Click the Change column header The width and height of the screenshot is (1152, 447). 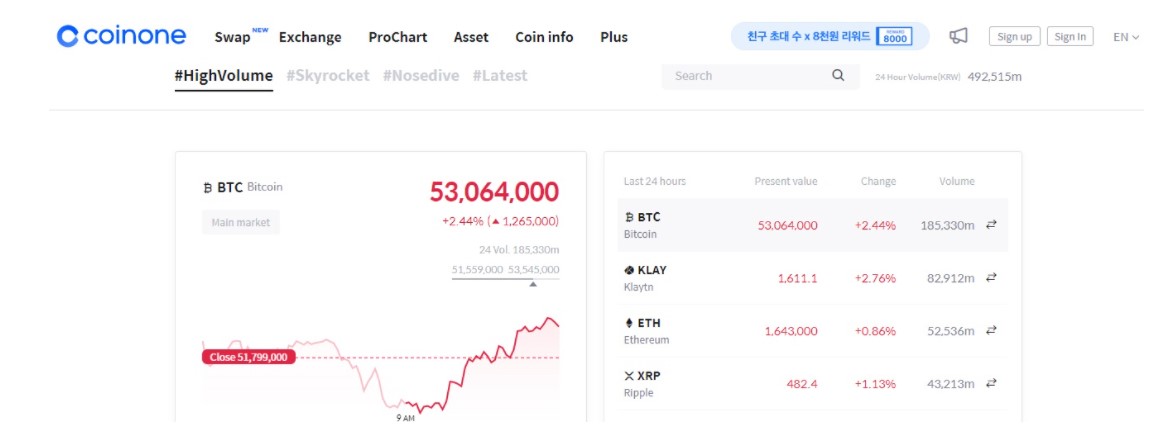(x=878, y=181)
